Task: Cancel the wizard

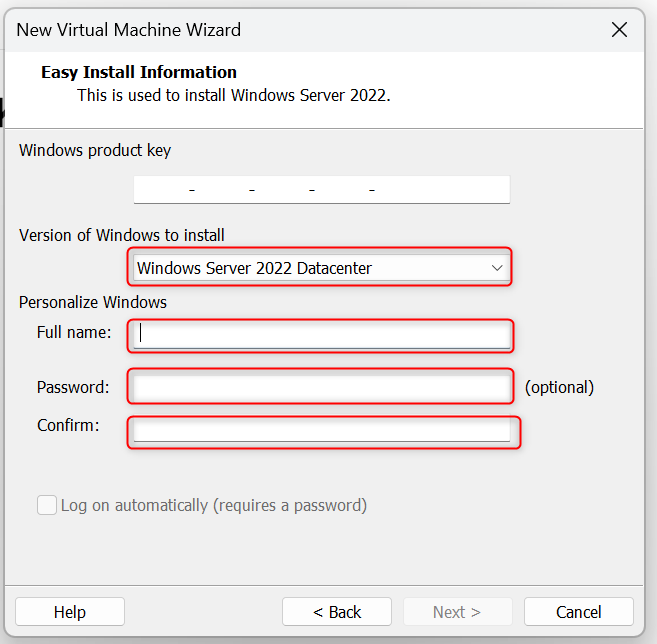Action: [579, 612]
